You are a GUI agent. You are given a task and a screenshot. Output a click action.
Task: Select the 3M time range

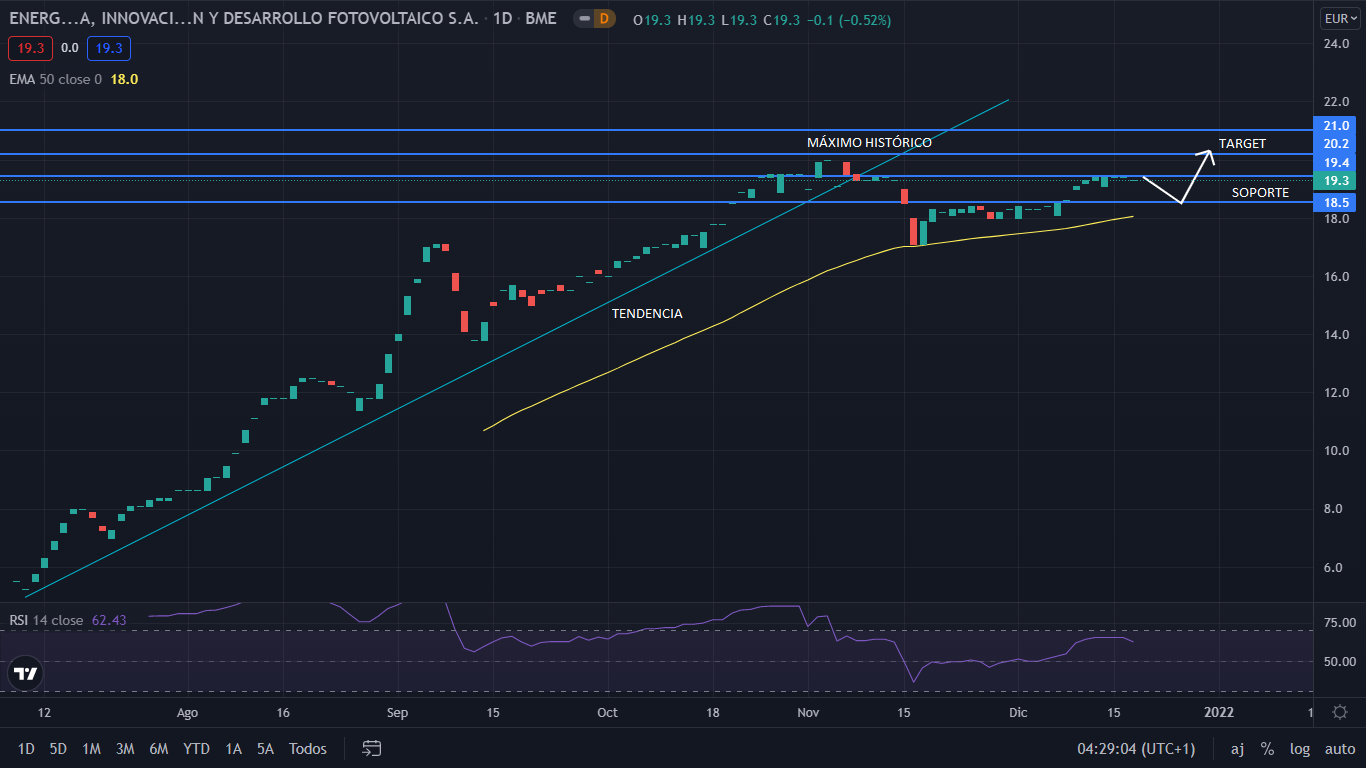tap(125, 749)
